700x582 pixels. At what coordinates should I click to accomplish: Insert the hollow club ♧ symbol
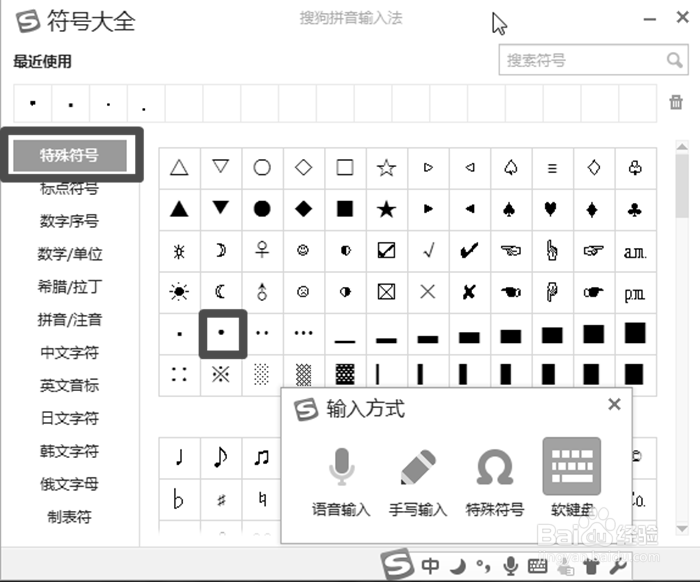[x=635, y=168]
